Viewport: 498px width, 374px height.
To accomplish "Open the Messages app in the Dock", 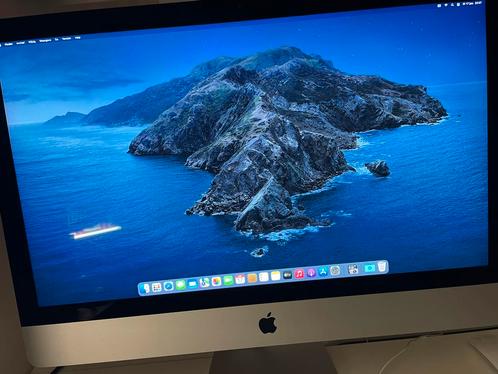I will pyautogui.click(x=180, y=285).
